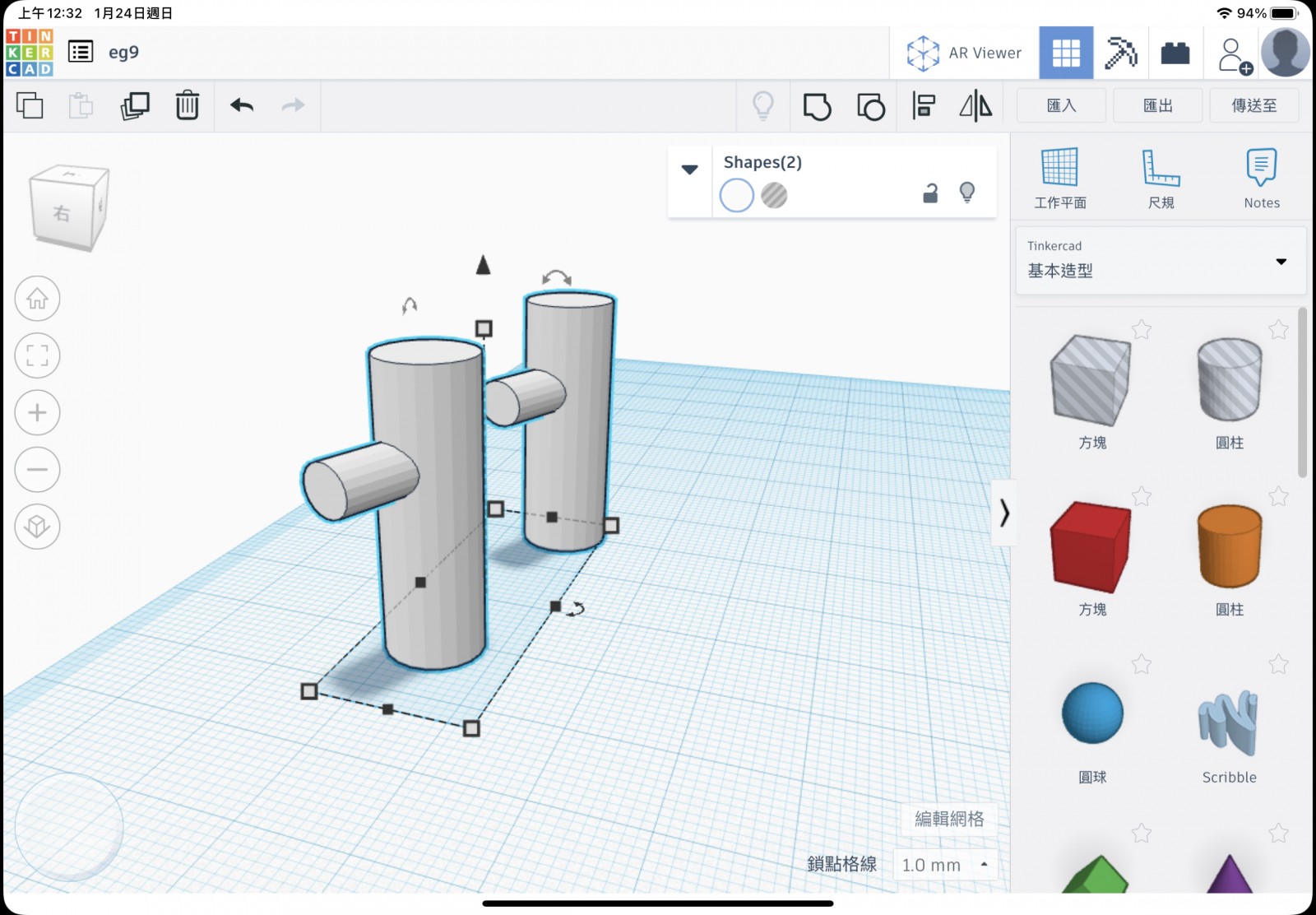Viewport: 1316px width, 915px height.
Task: Zoom in with plus button
Action: pos(38,412)
